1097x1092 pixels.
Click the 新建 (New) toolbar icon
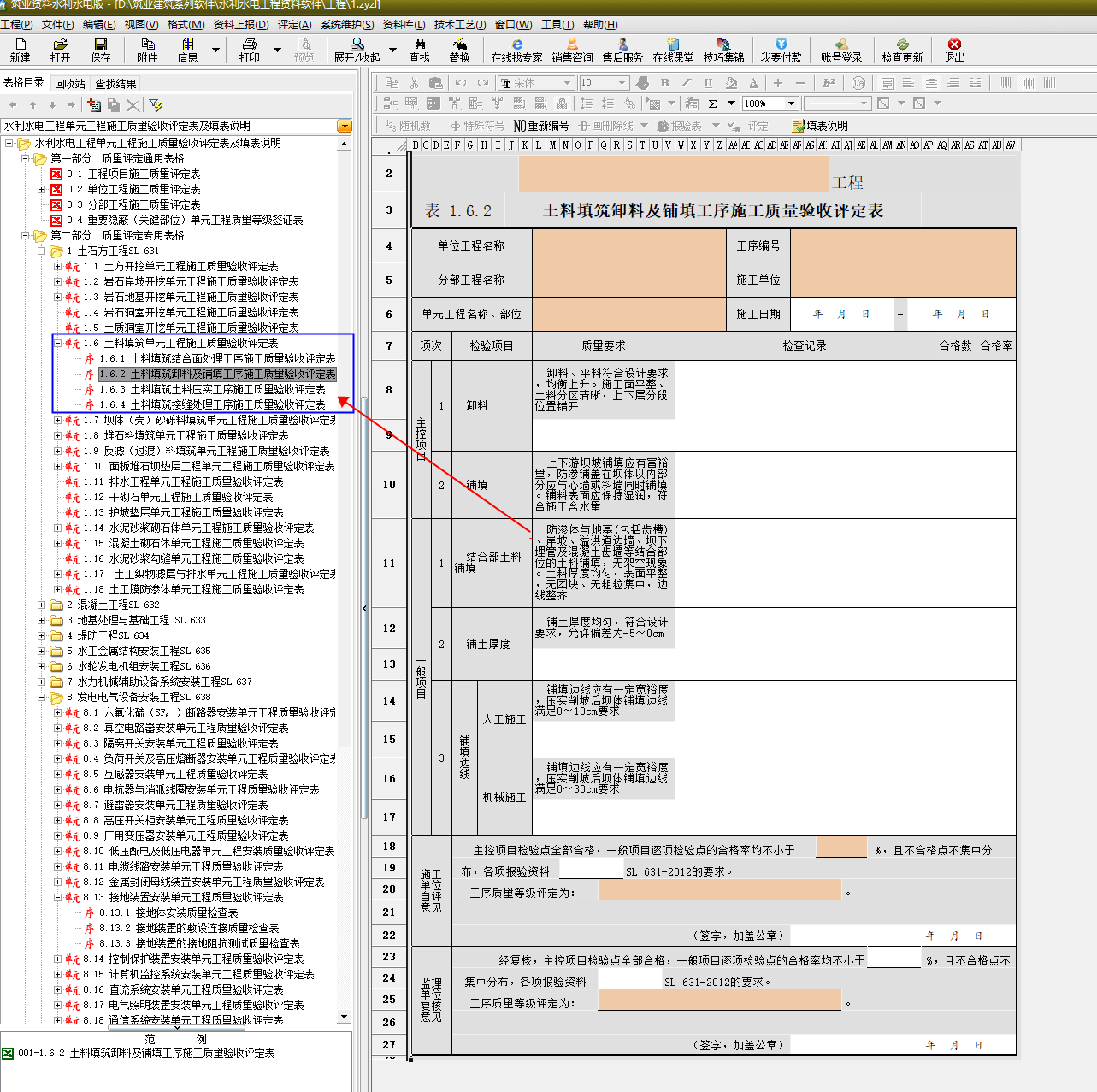[x=21, y=50]
